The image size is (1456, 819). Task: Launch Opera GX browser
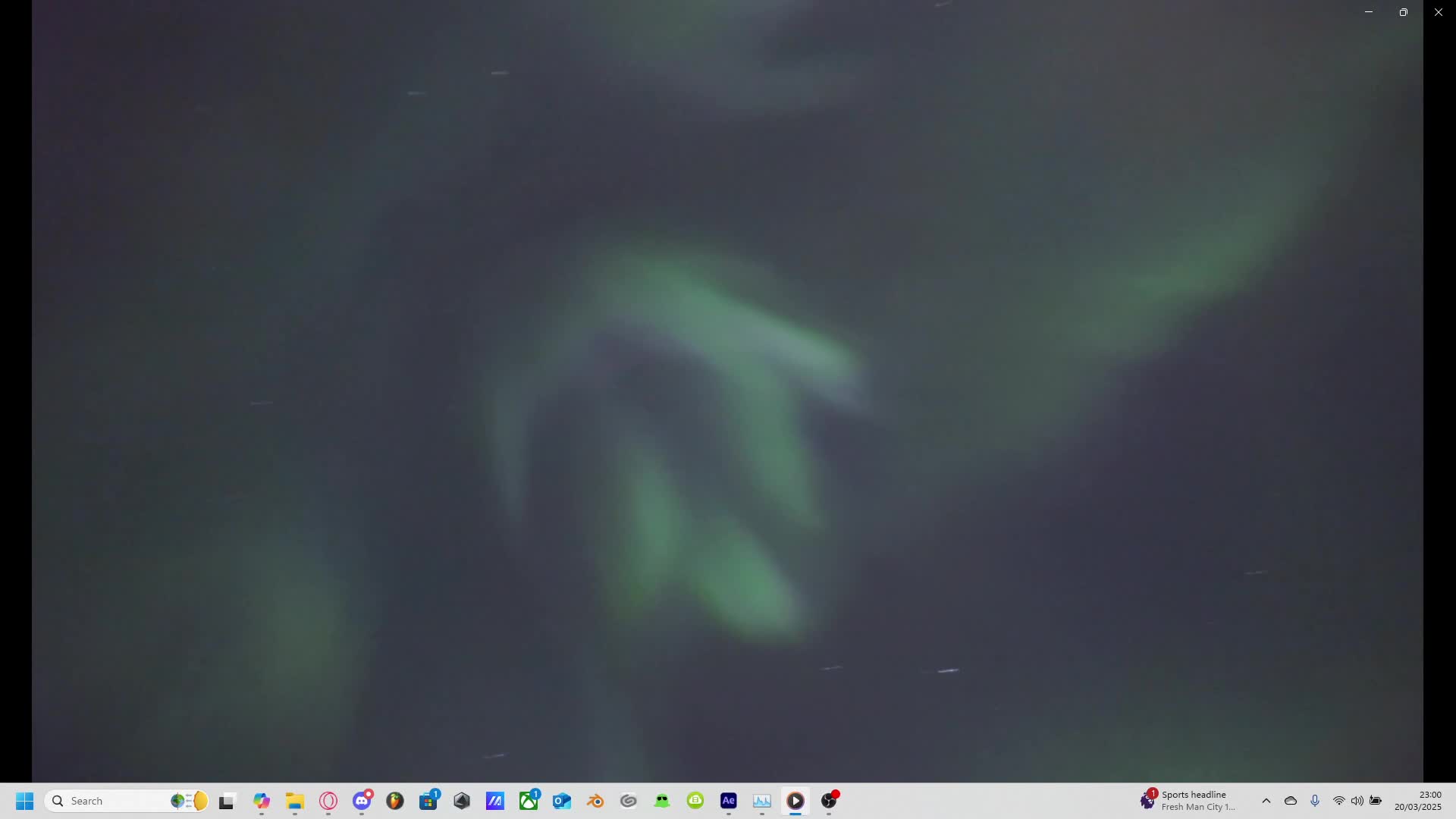coord(328,801)
